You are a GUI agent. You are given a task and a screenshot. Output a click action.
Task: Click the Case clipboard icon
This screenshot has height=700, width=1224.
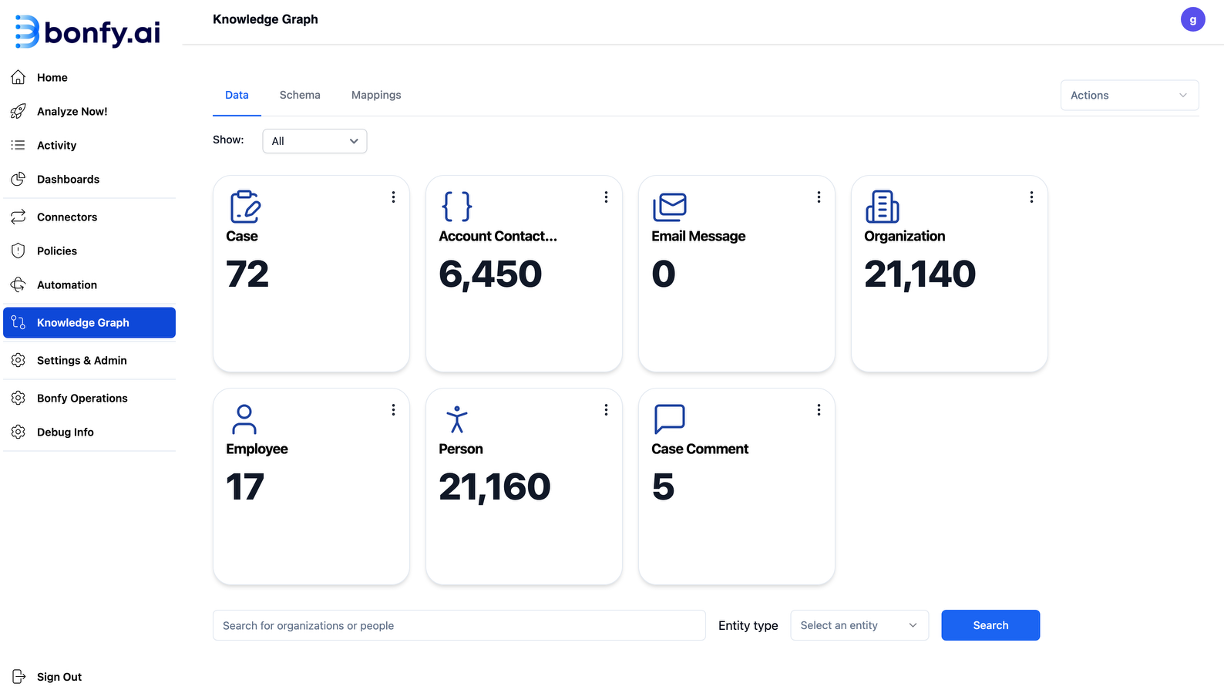(x=245, y=207)
